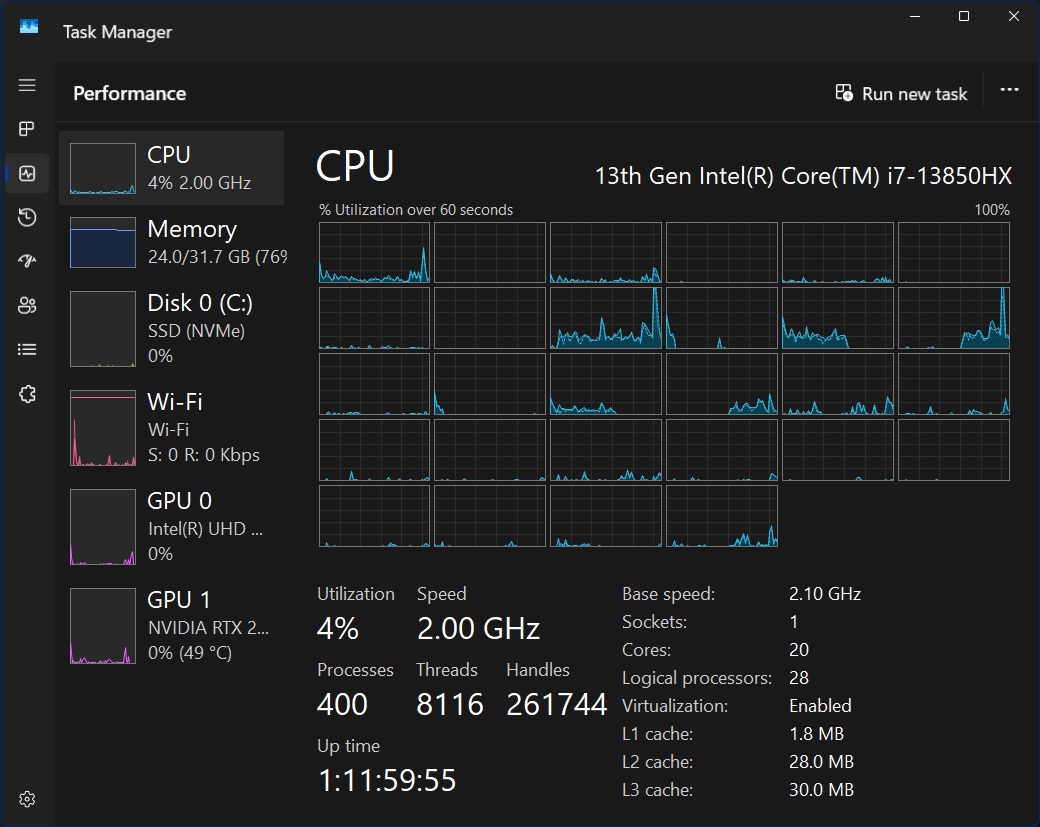This screenshot has width=1040, height=827.
Task: View the Wi-Fi network graph
Action: coord(171,427)
